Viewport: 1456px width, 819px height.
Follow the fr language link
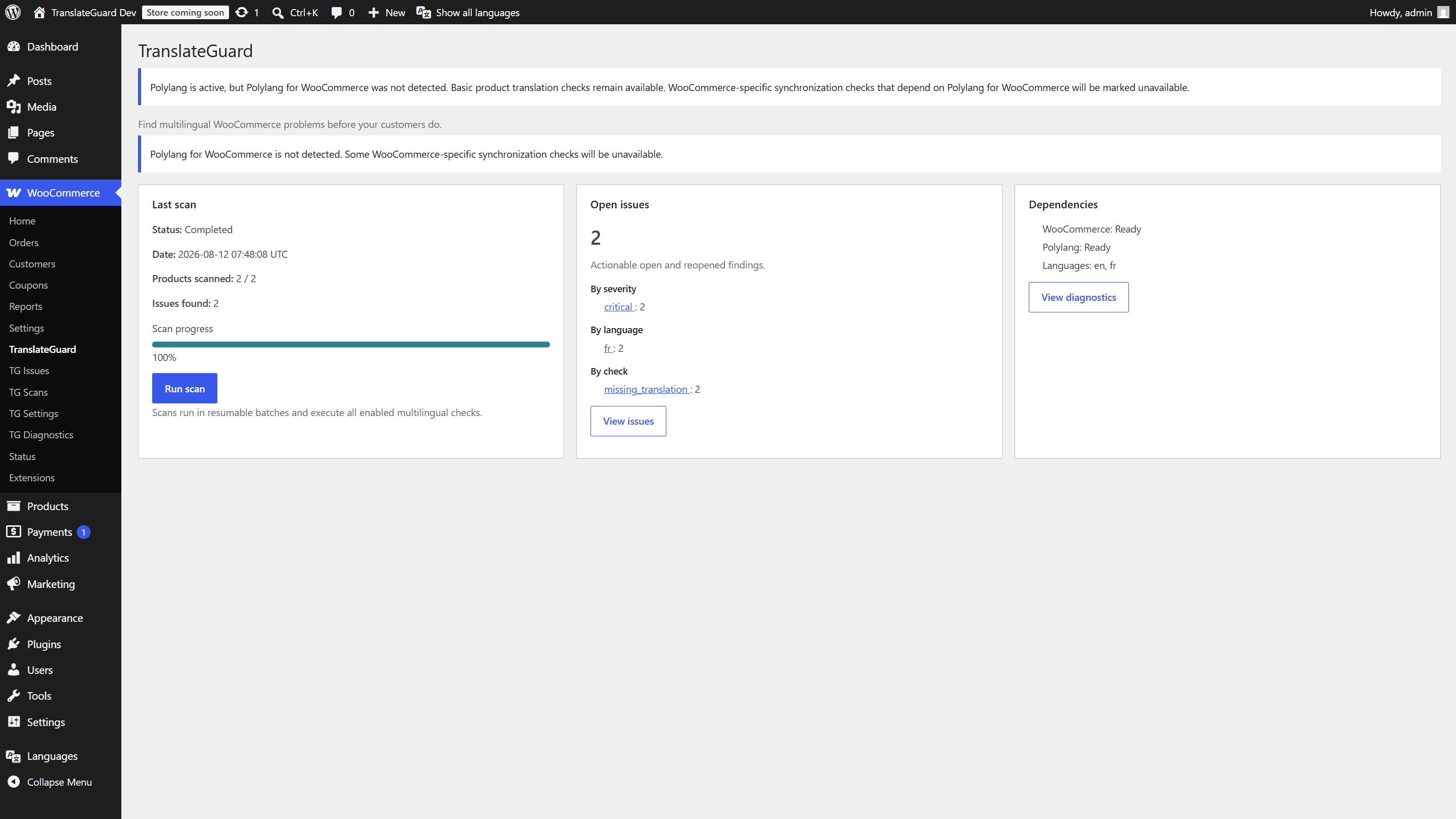(x=608, y=348)
